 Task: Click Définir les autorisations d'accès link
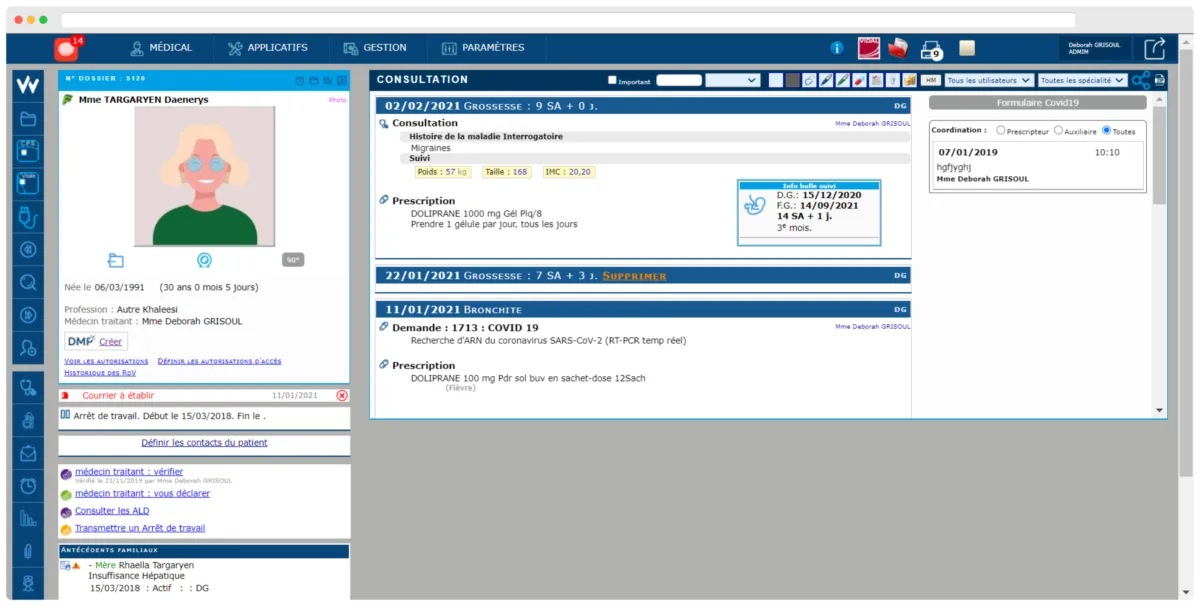(x=219, y=361)
